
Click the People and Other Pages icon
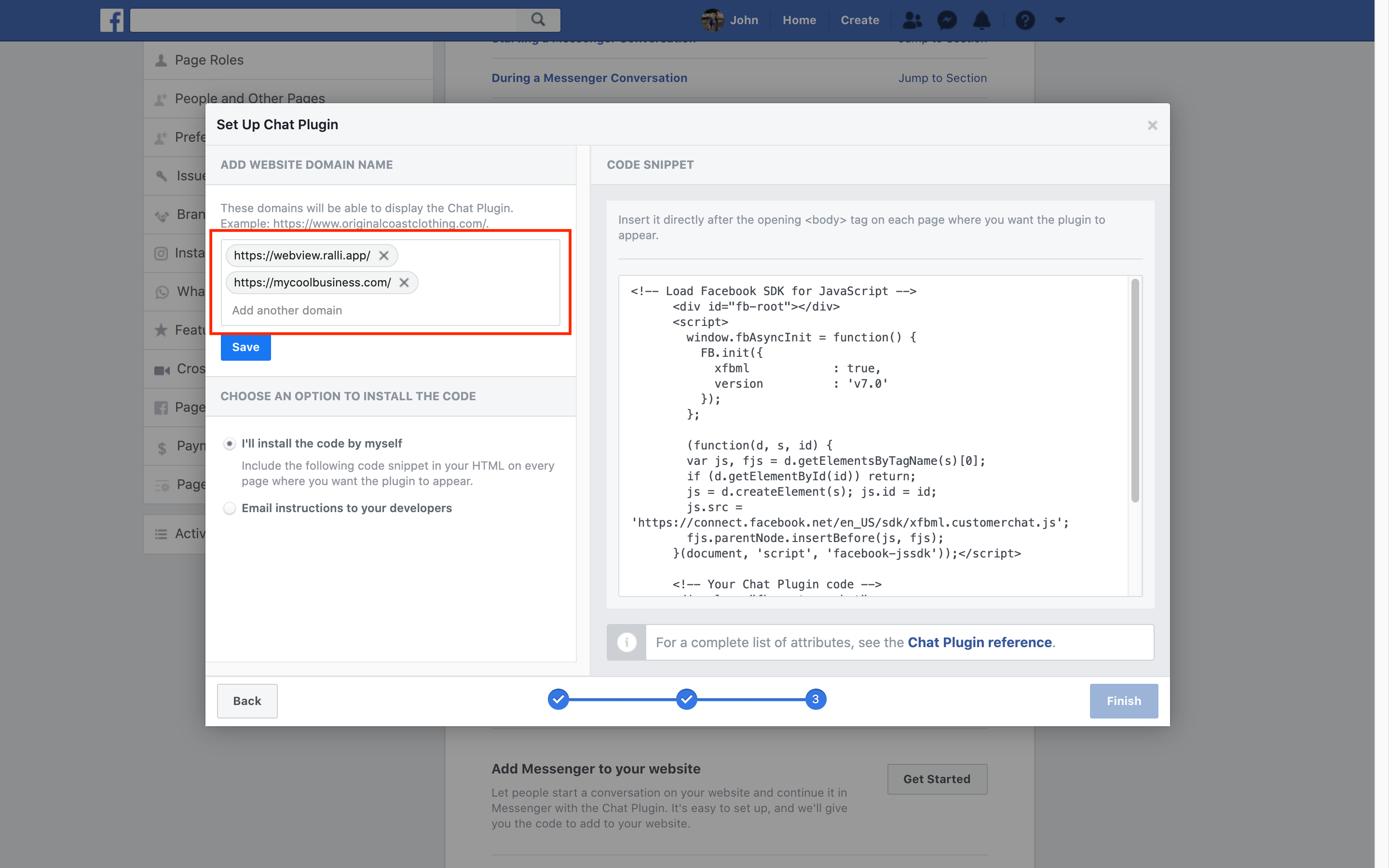(x=161, y=99)
